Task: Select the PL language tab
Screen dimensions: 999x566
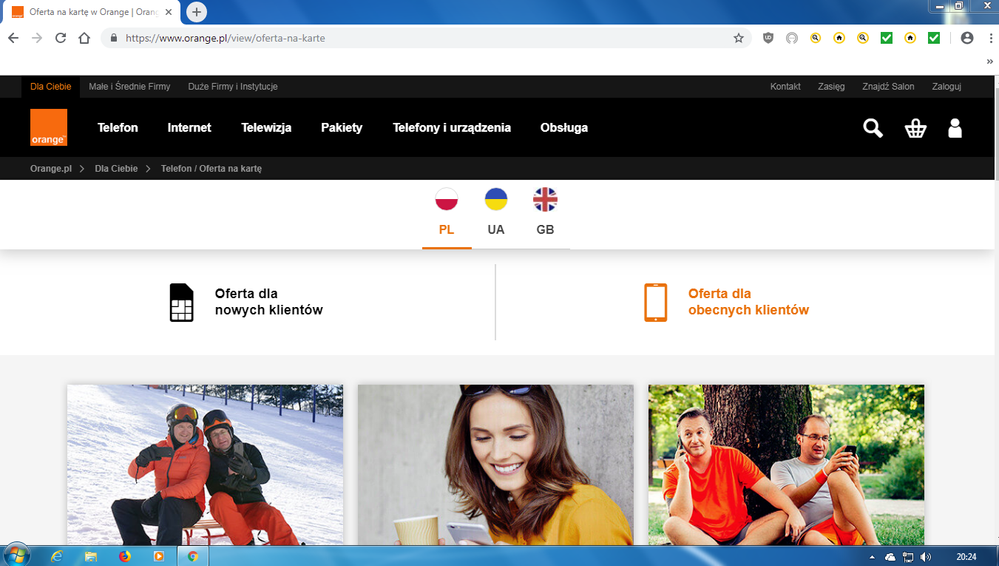Action: click(x=447, y=229)
